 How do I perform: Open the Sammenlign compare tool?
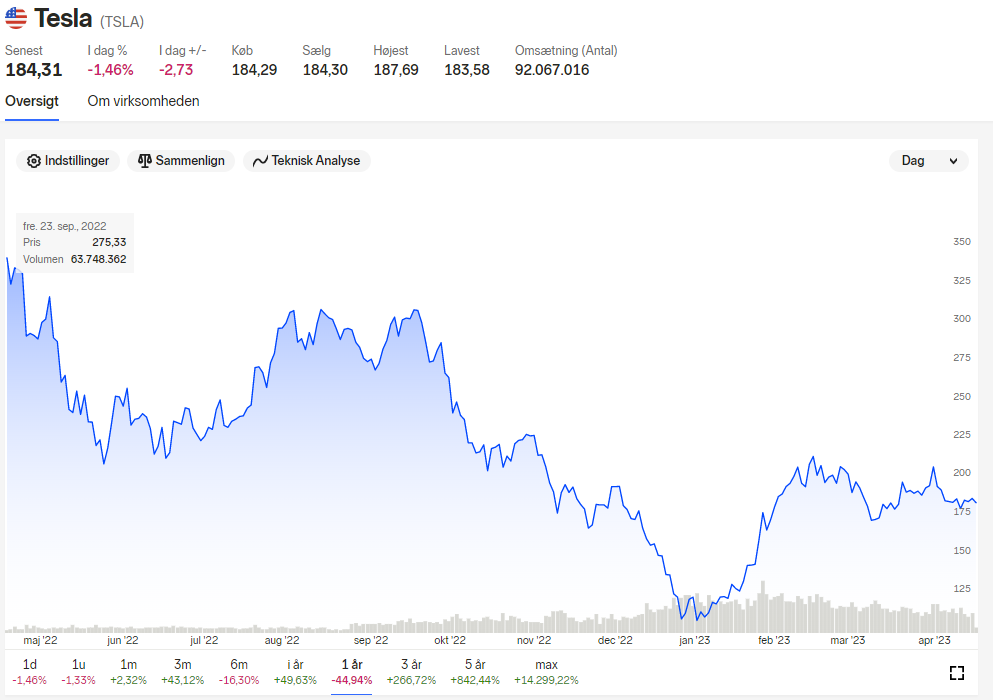181,161
